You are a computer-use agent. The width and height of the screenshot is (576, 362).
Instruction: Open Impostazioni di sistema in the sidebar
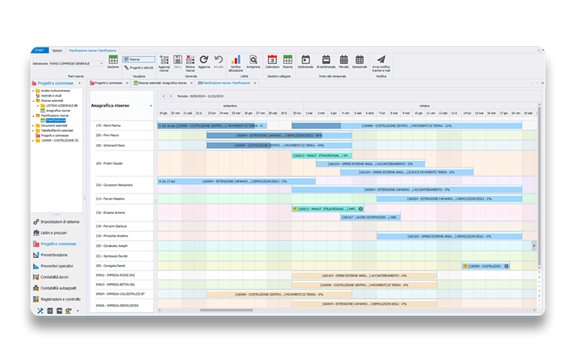point(57,222)
